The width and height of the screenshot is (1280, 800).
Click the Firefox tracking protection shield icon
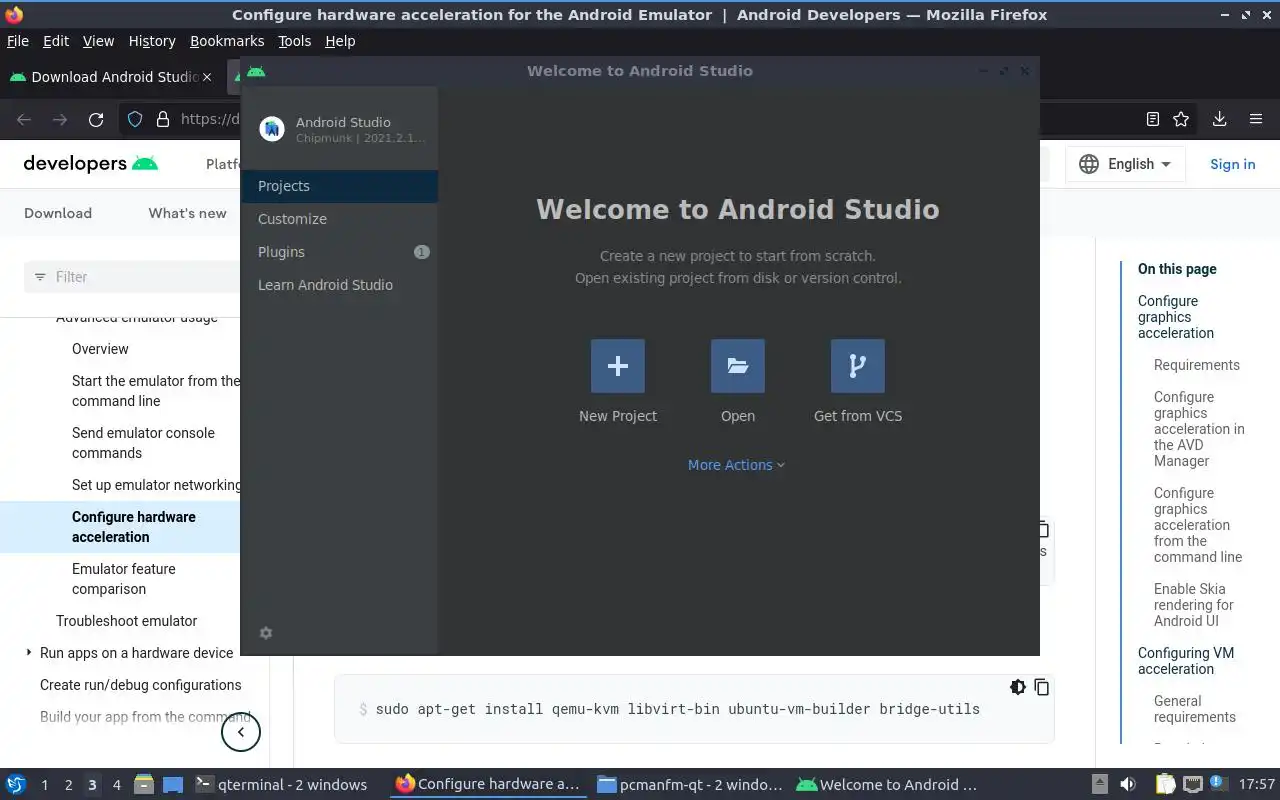coord(135,119)
